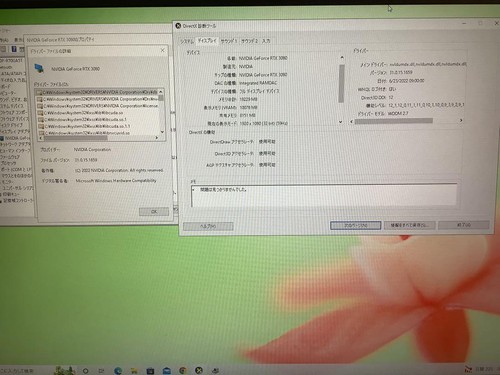Click down arrow of device info scrollbar
The width and height of the screenshot is (500, 375).
[340, 122]
